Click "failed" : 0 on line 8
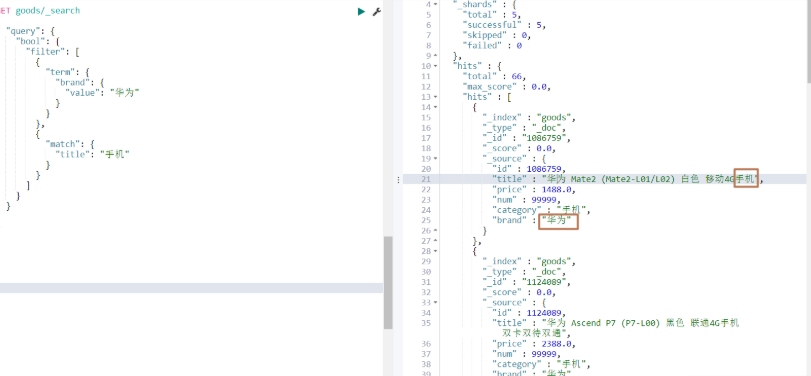811x376 pixels. tap(492, 46)
